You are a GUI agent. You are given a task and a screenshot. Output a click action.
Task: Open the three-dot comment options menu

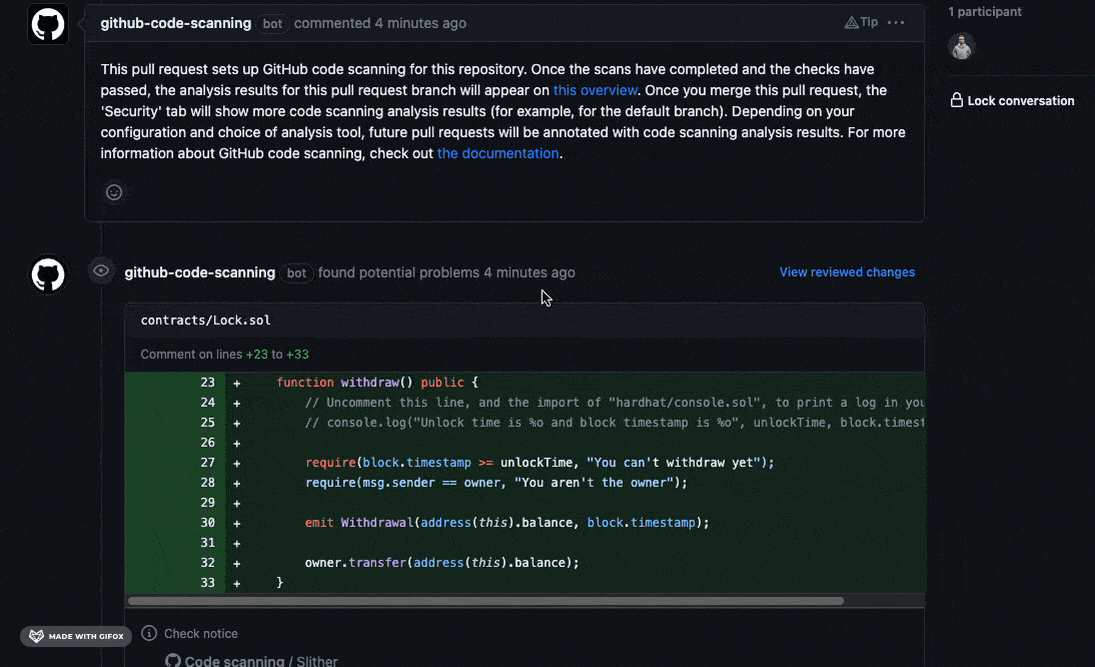point(896,22)
